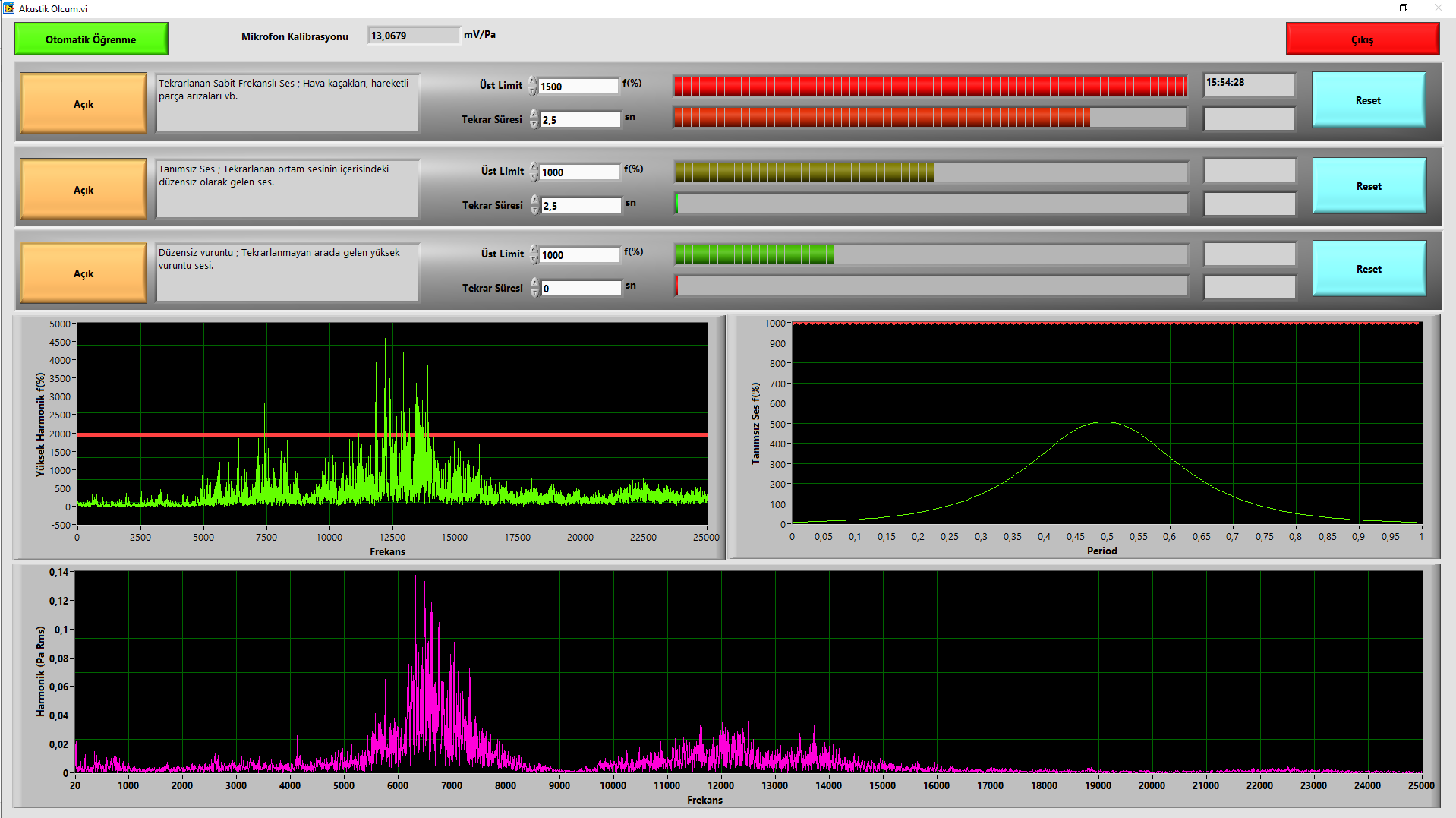Viewport: 1456px width, 818px height.
Task: Click the timestamp field showing 15:54:28
Action: pos(1249,84)
